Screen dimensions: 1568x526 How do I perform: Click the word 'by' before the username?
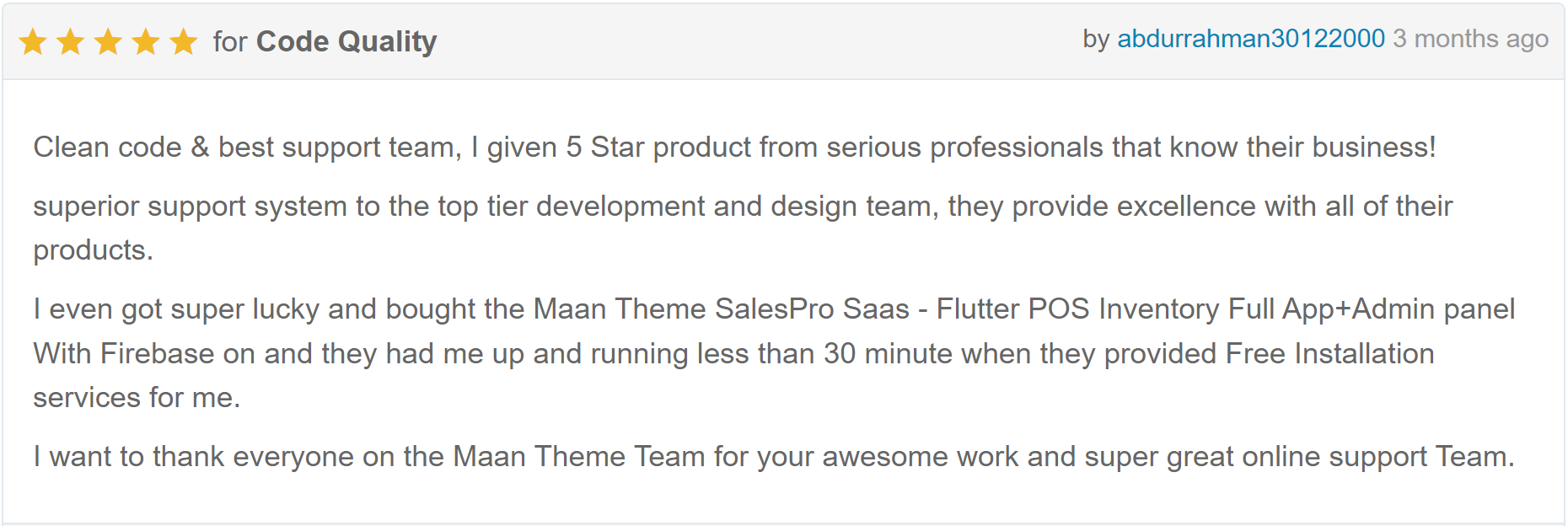[x=1096, y=39]
